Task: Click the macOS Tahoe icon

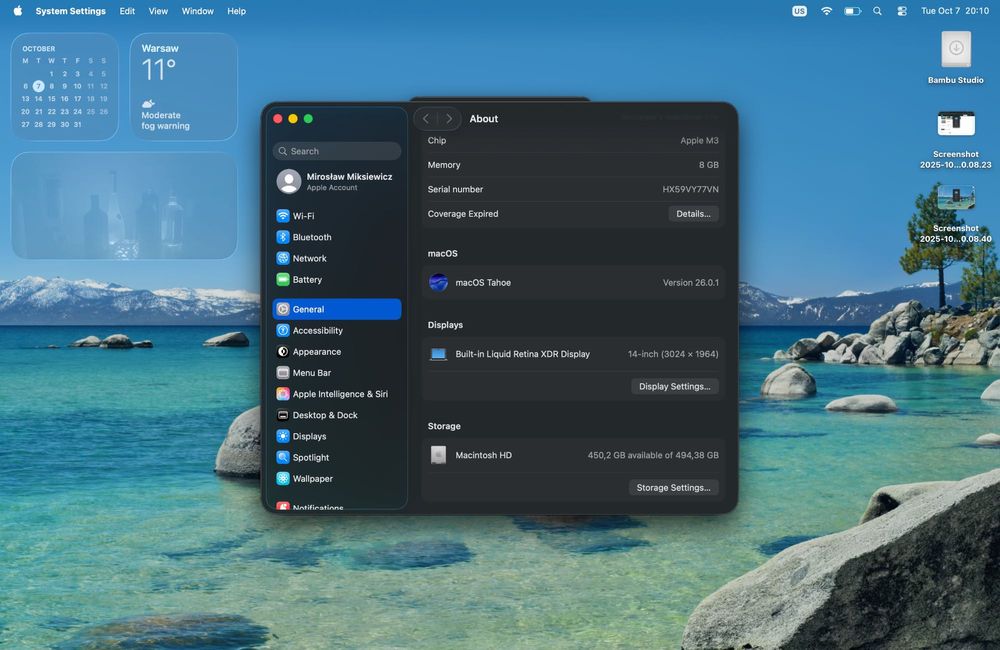Action: point(438,282)
